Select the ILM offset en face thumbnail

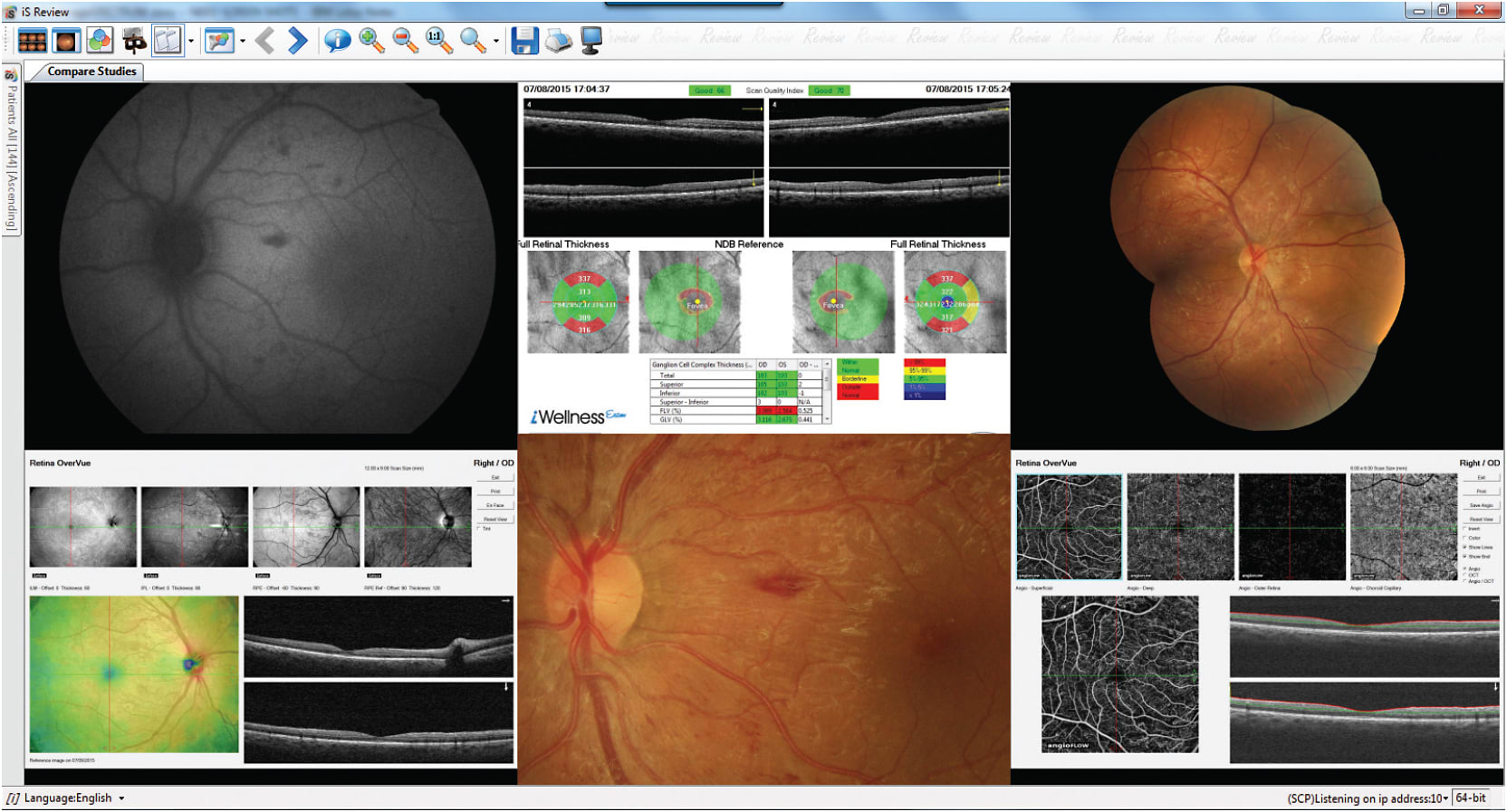(83, 527)
